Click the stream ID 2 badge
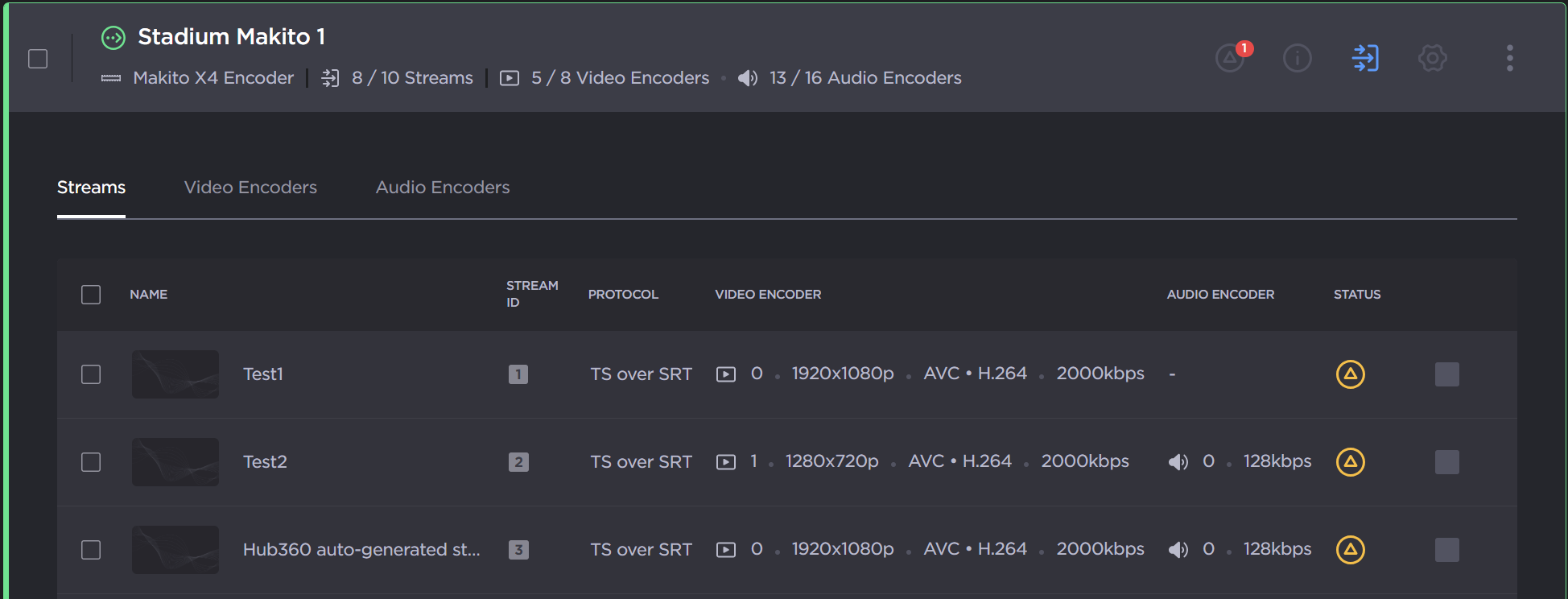This screenshot has width=1568, height=599. coord(518,462)
